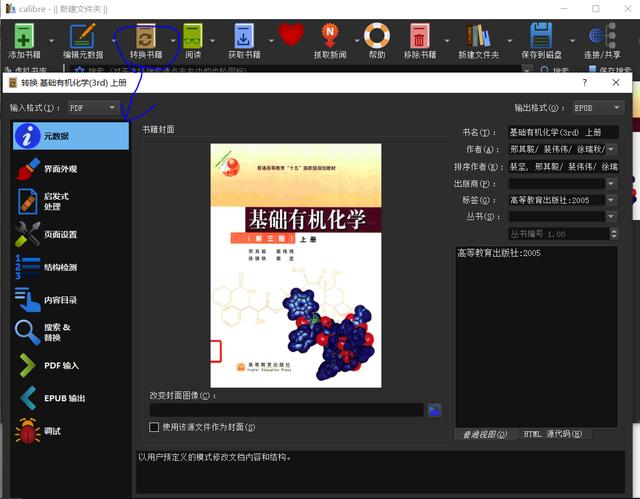Click the 排序作者 (Author sort) field
Viewport: 640px width, 499px height.
[x=563, y=166]
